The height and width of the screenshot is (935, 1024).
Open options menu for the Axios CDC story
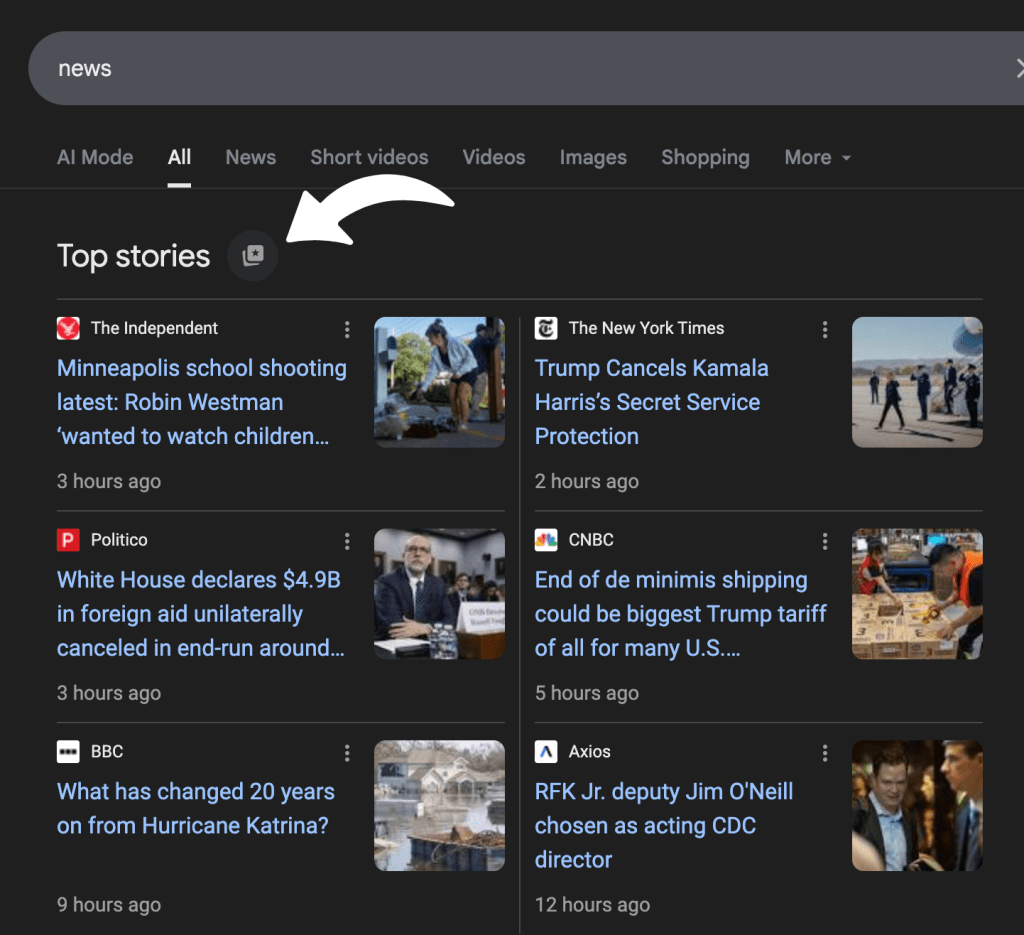pyautogui.click(x=825, y=752)
